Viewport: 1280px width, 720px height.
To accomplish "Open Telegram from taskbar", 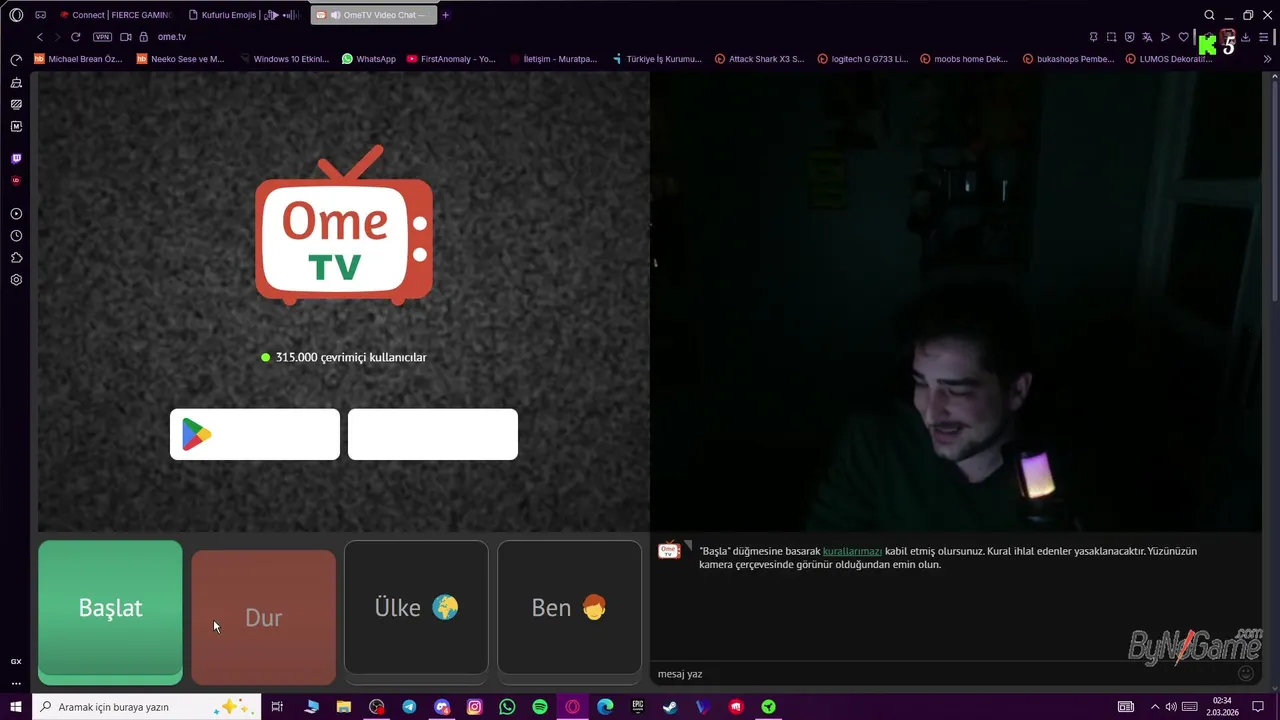I will point(409,707).
